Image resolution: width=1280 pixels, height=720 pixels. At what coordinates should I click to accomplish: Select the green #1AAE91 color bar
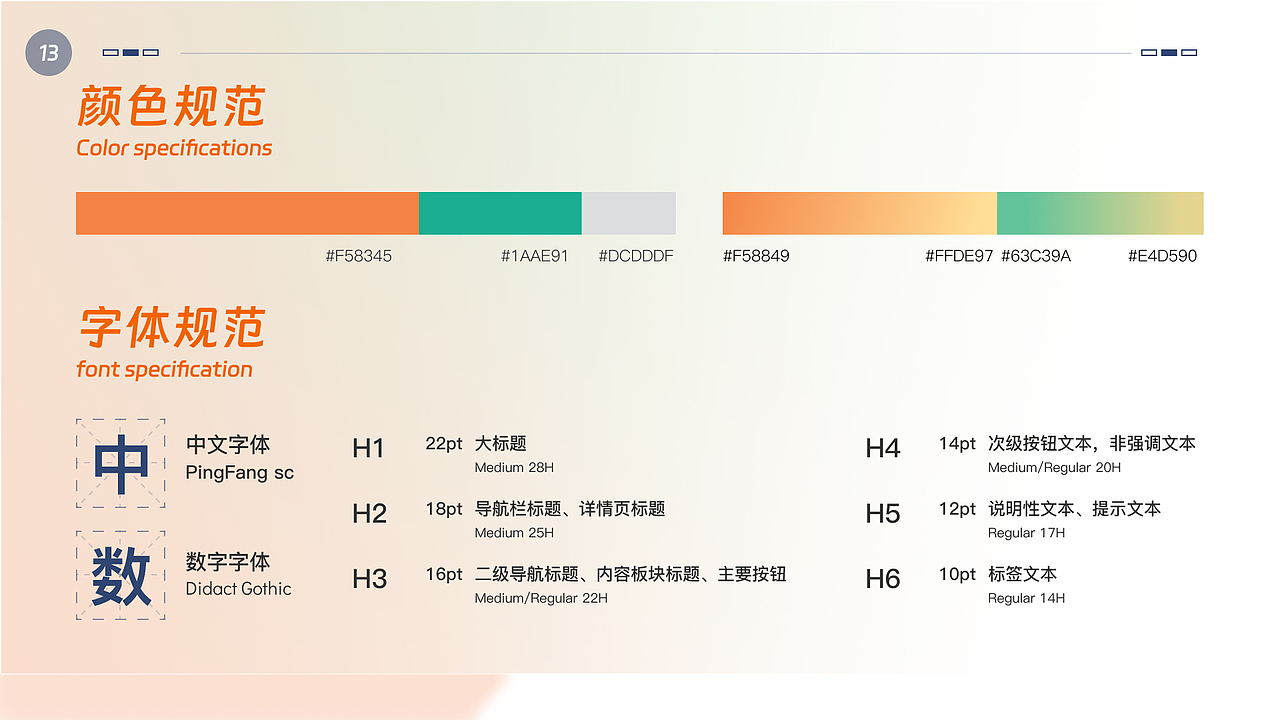pyautogui.click(x=500, y=213)
